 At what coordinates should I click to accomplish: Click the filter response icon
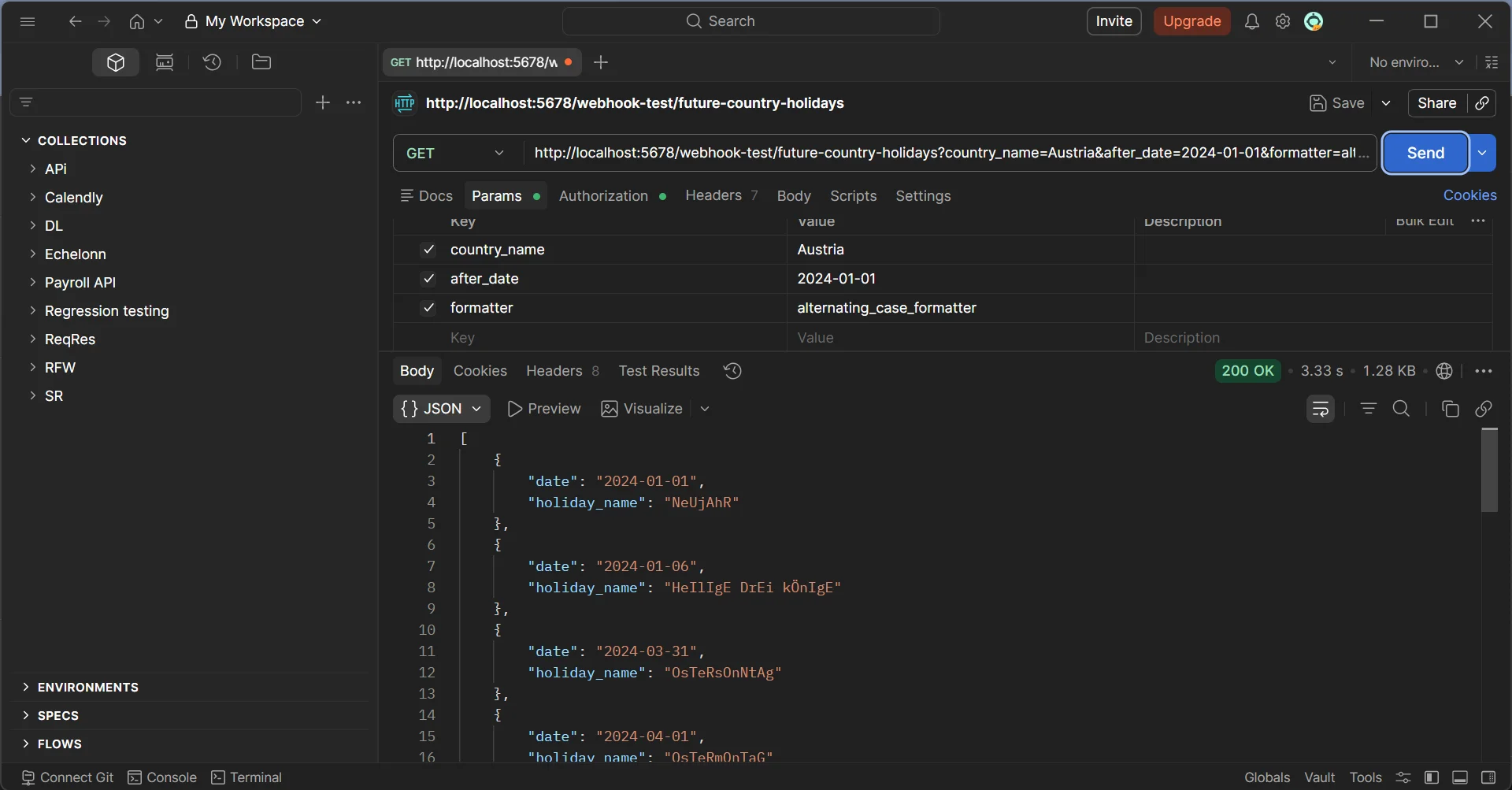(x=1369, y=409)
